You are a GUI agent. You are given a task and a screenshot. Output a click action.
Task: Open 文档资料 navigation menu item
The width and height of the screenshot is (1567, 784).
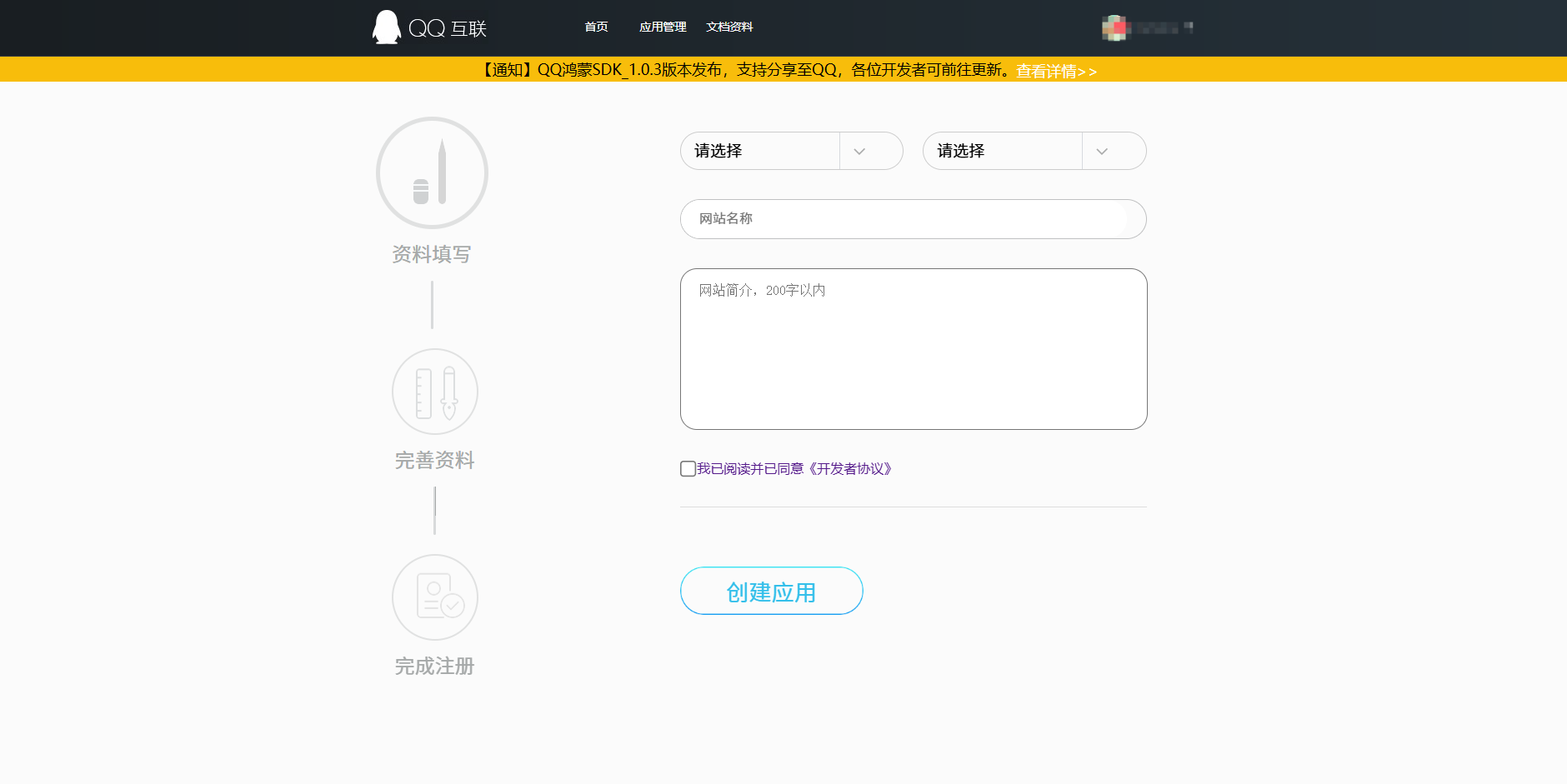click(x=729, y=27)
